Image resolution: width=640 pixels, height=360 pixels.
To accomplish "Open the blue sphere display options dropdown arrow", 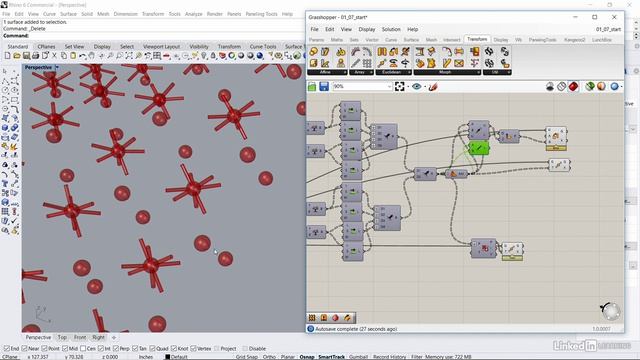I will click(x=621, y=87).
